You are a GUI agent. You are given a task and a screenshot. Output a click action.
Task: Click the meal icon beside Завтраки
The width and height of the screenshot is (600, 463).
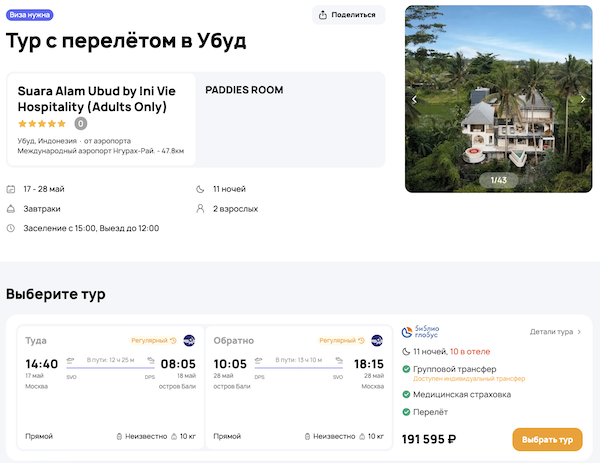11,209
